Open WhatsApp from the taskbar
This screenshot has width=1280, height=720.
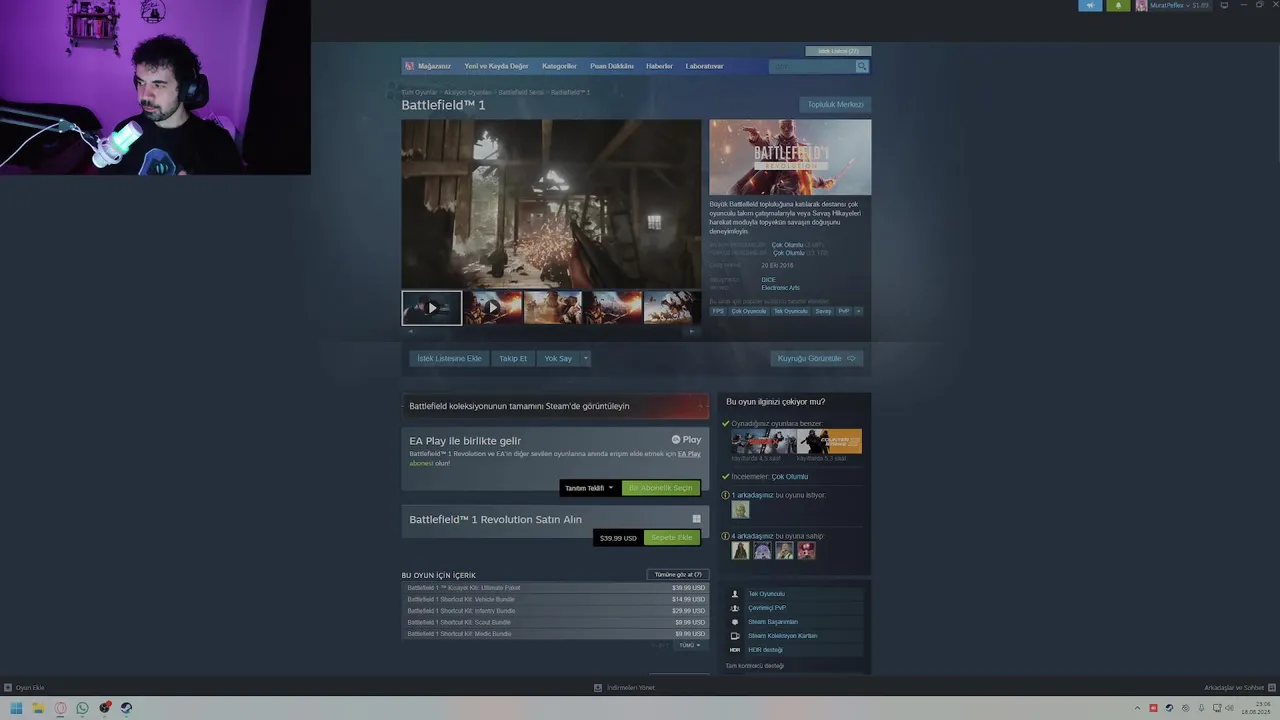click(82, 708)
